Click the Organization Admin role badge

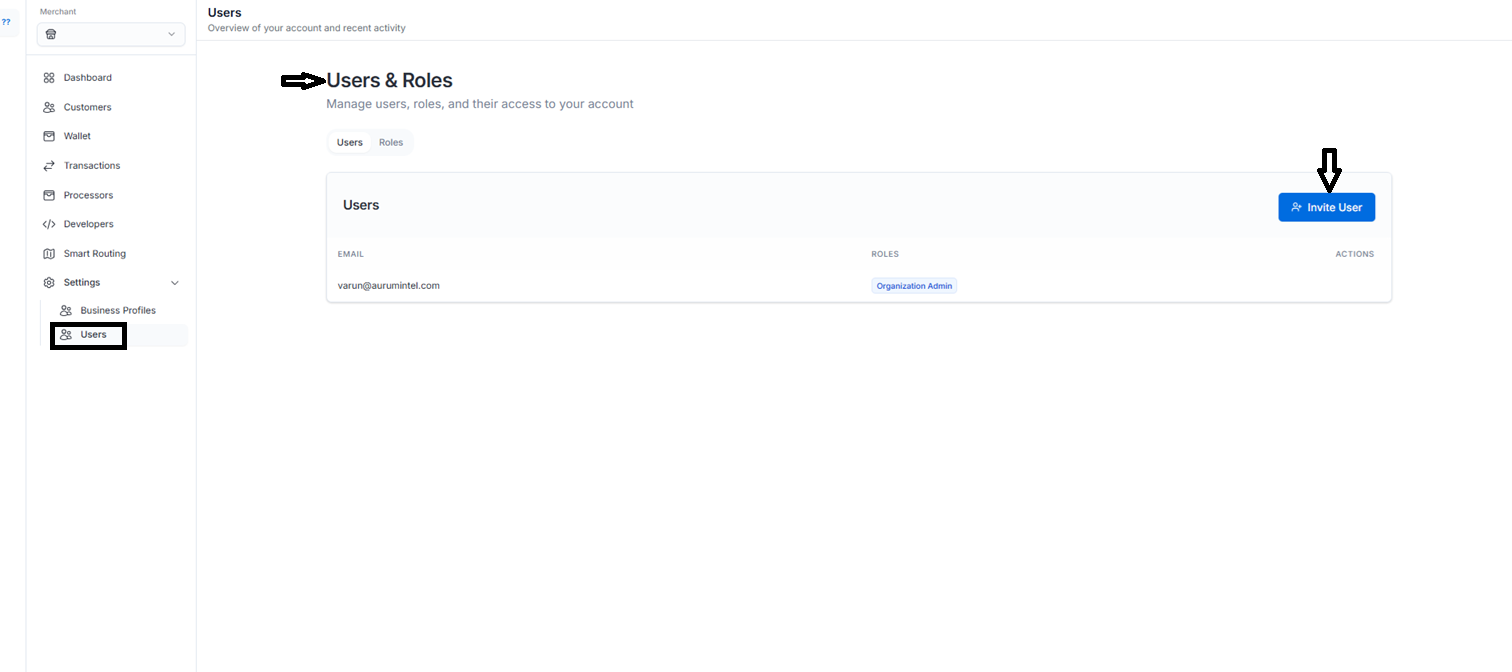click(914, 286)
